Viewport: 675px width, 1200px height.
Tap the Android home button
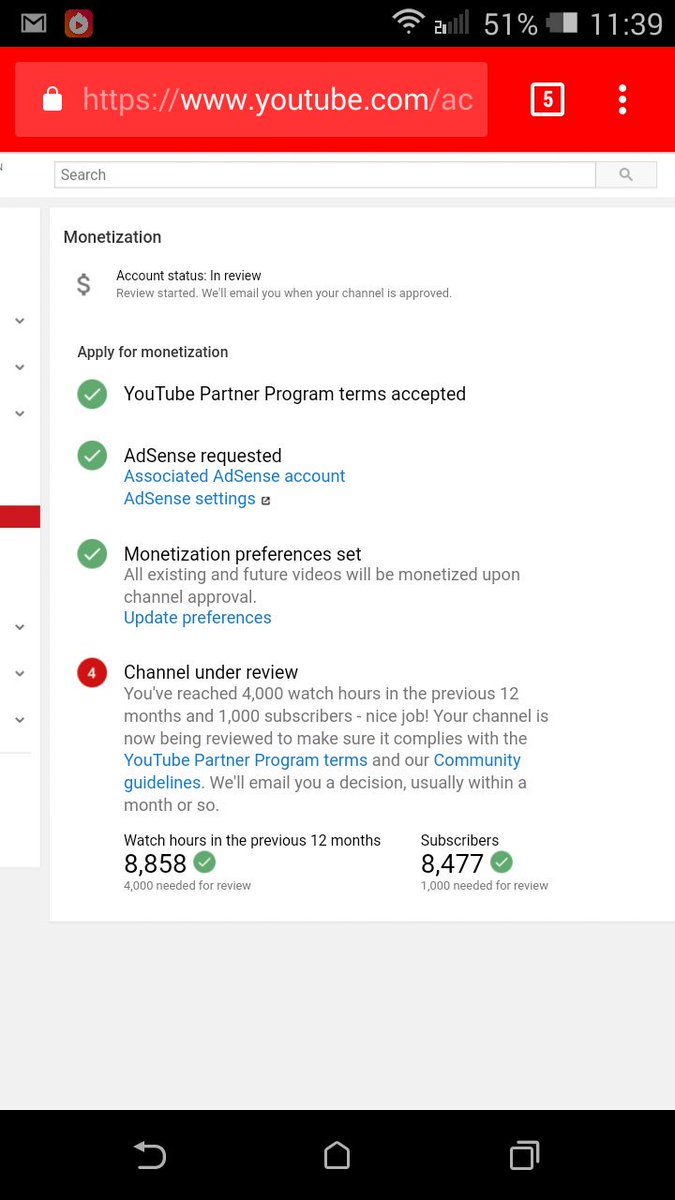point(337,1155)
